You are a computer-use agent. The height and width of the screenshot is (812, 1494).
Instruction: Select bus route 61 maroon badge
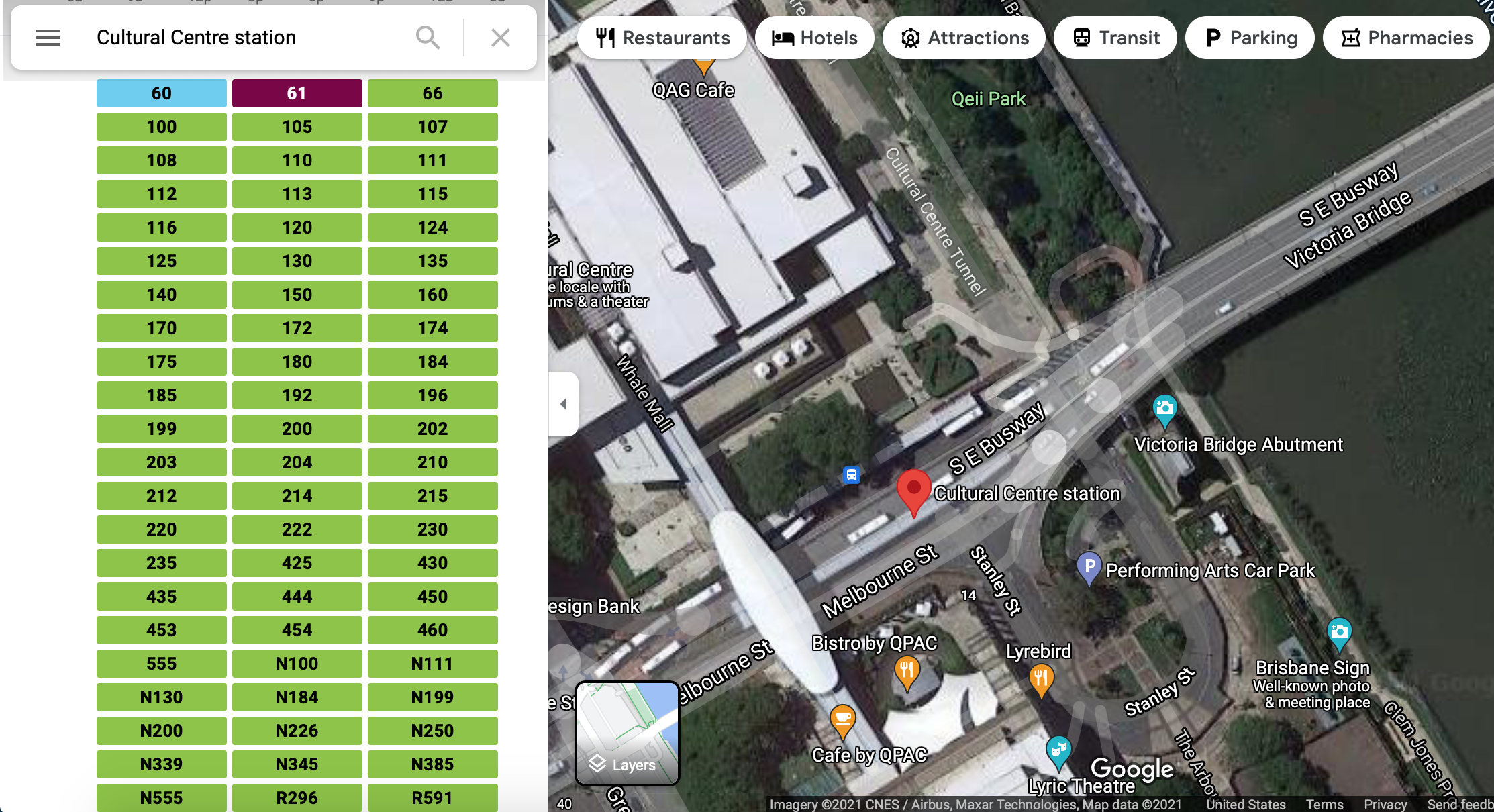tap(297, 93)
